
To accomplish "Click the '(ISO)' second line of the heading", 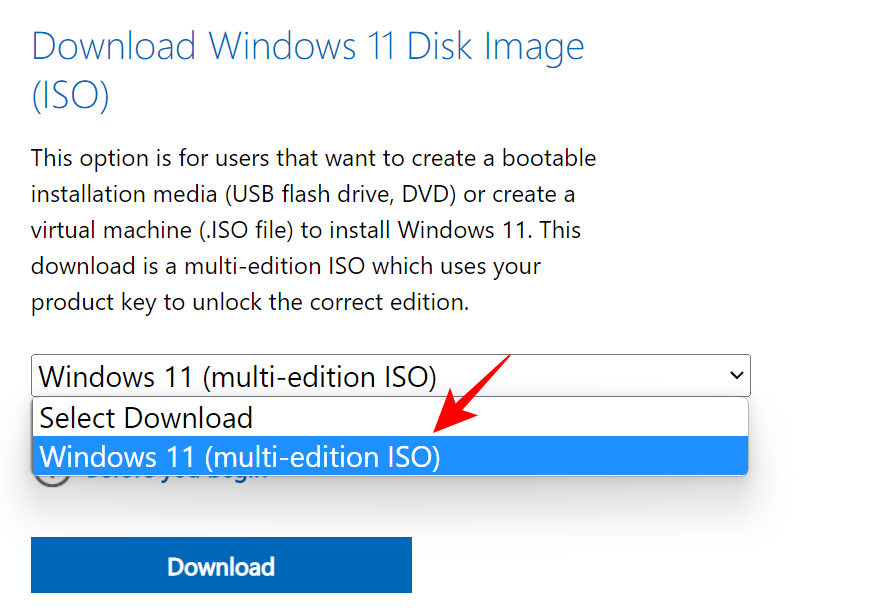I will [70, 97].
